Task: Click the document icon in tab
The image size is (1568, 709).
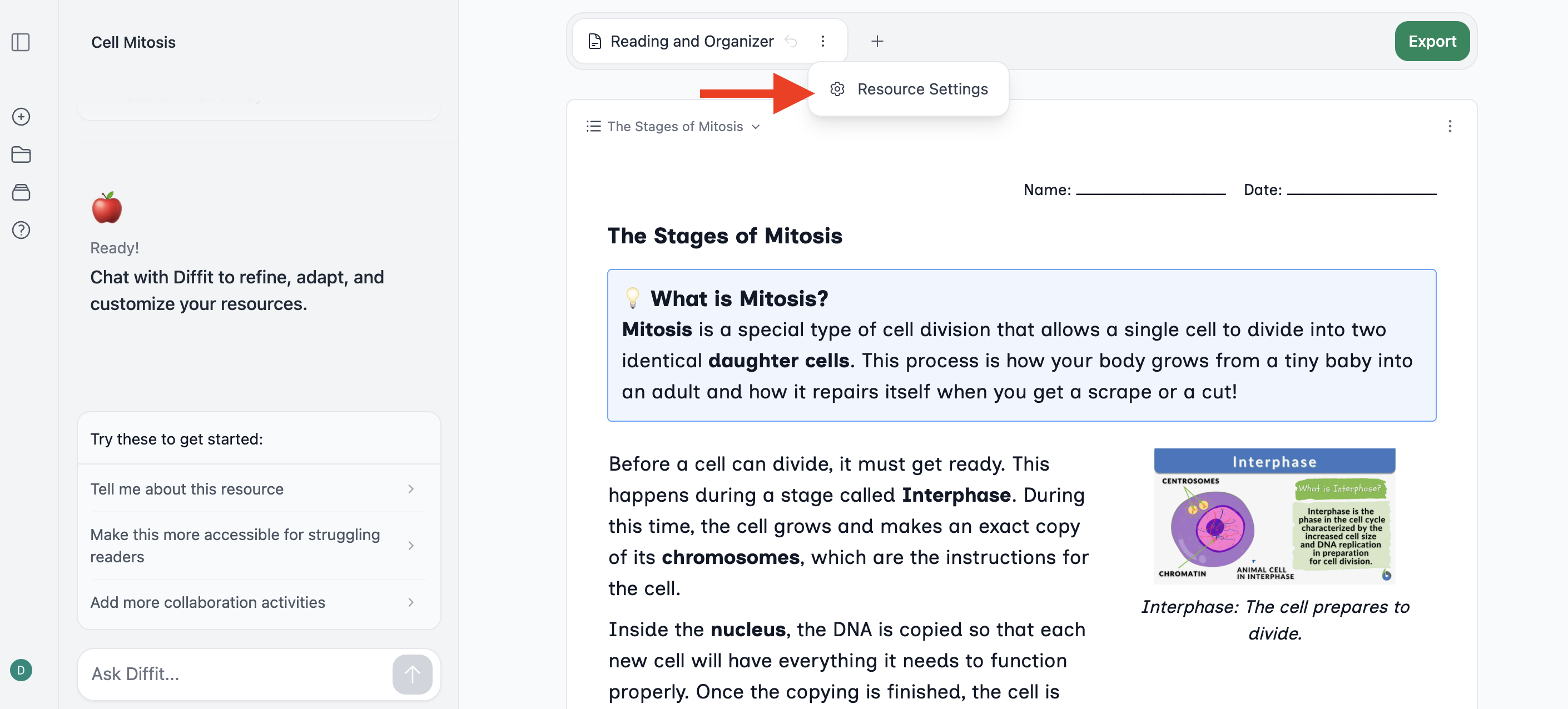Action: [595, 41]
